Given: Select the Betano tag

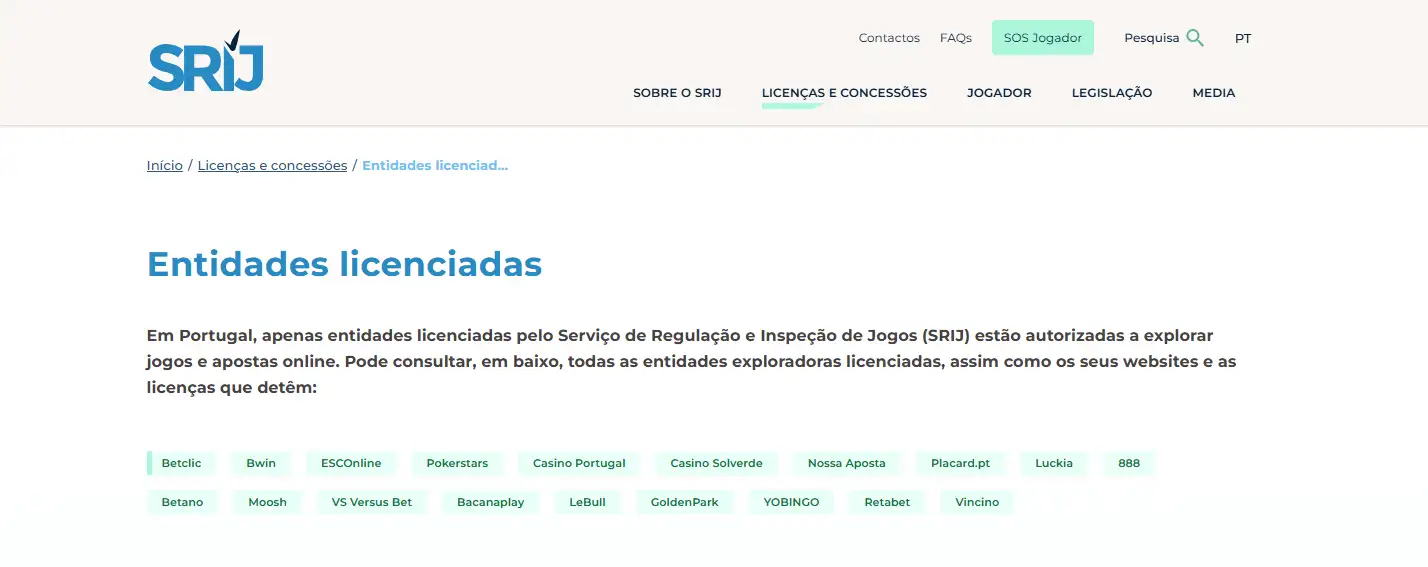Looking at the screenshot, I should tap(182, 502).
